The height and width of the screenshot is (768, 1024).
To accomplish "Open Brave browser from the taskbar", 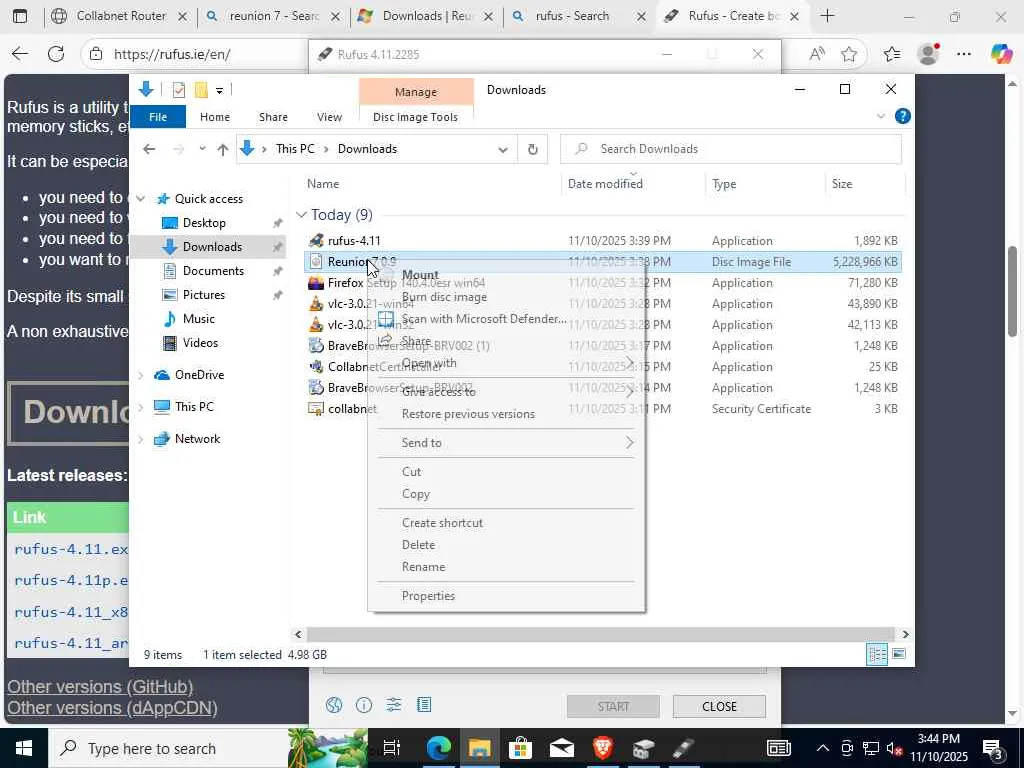I will click(602, 748).
